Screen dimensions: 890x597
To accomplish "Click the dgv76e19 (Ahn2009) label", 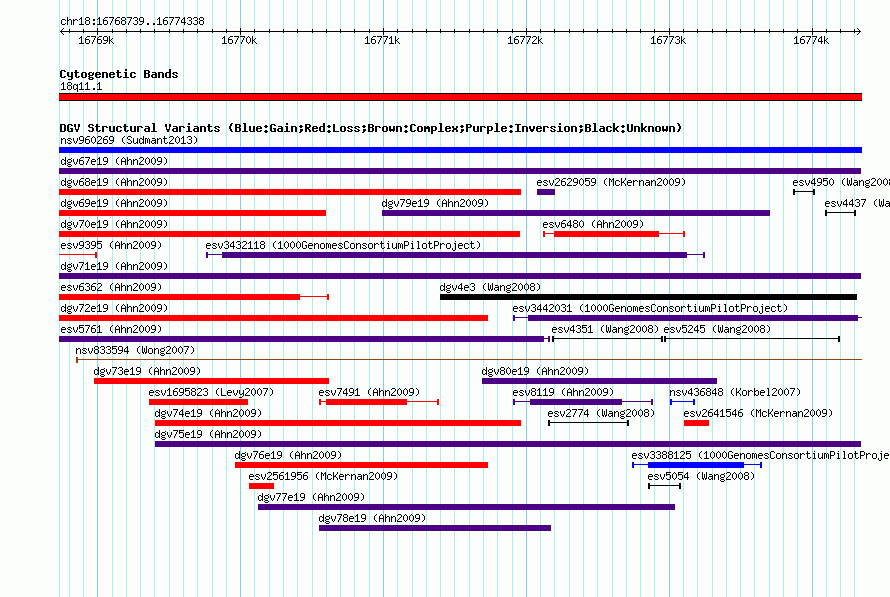I will coord(288,455).
